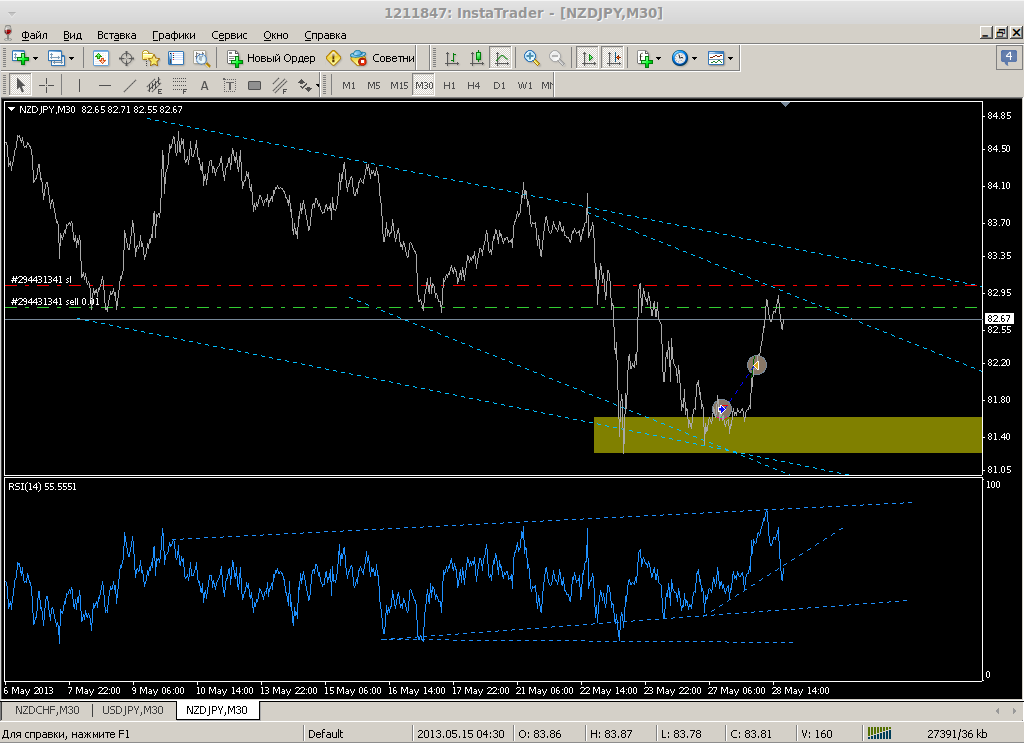Zoom in on the chart

click(532, 58)
